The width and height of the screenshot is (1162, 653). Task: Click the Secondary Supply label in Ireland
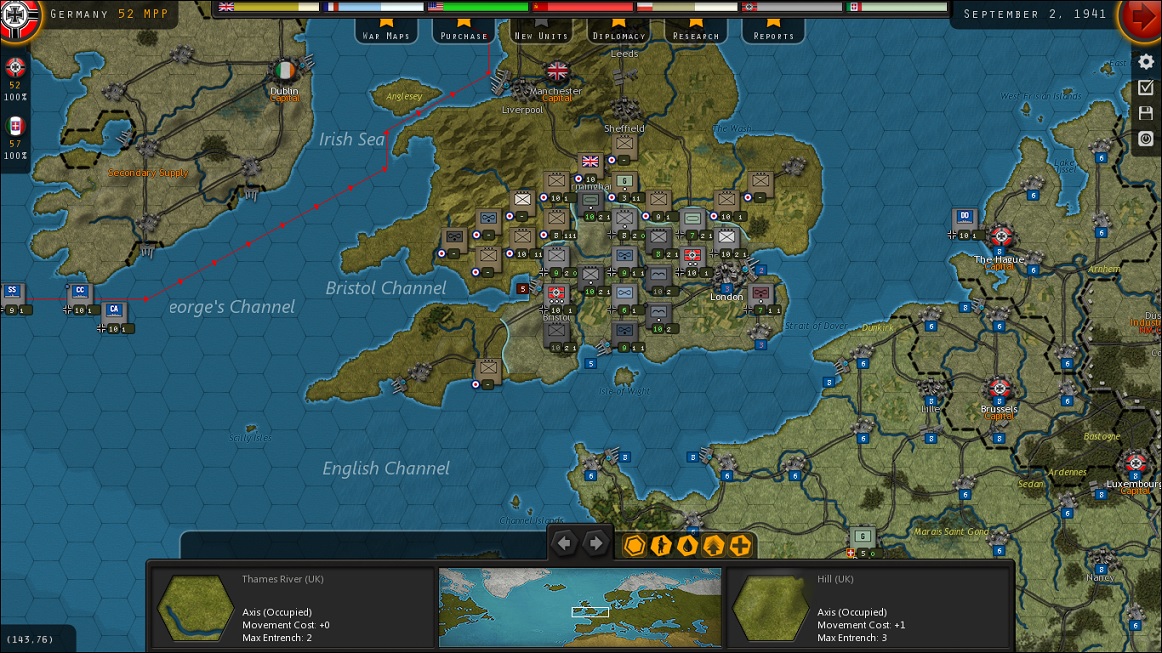click(148, 173)
